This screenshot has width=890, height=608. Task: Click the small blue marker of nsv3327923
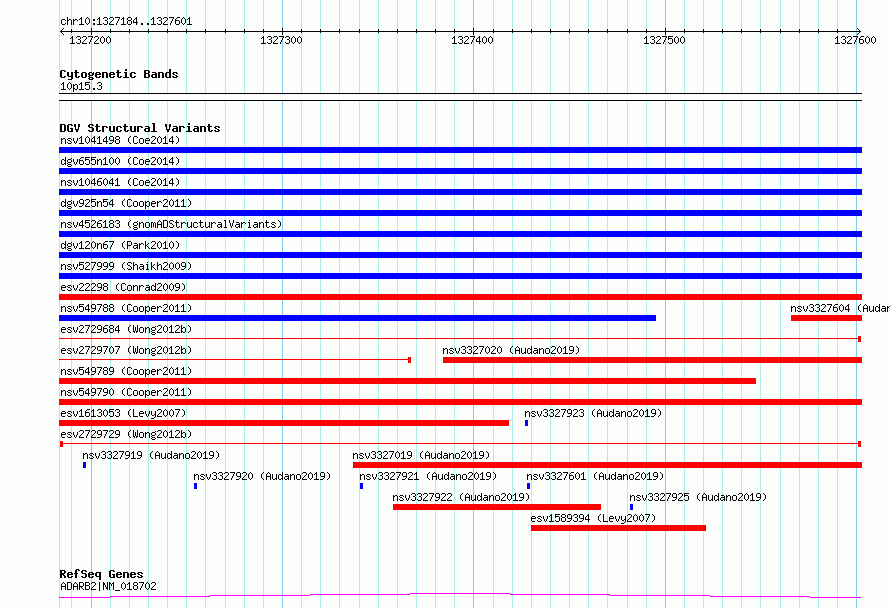527,423
